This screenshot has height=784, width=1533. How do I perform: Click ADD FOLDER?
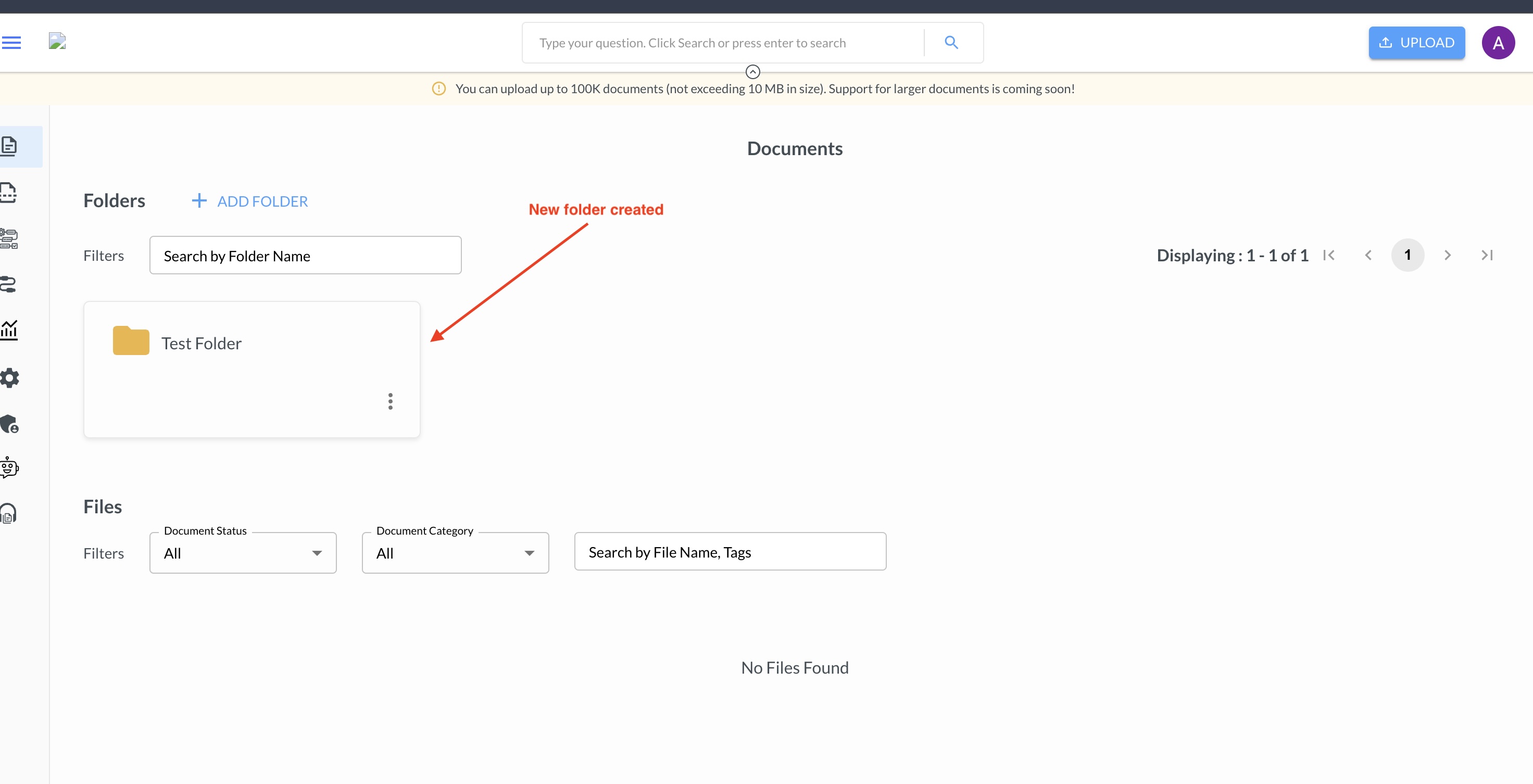click(x=250, y=201)
